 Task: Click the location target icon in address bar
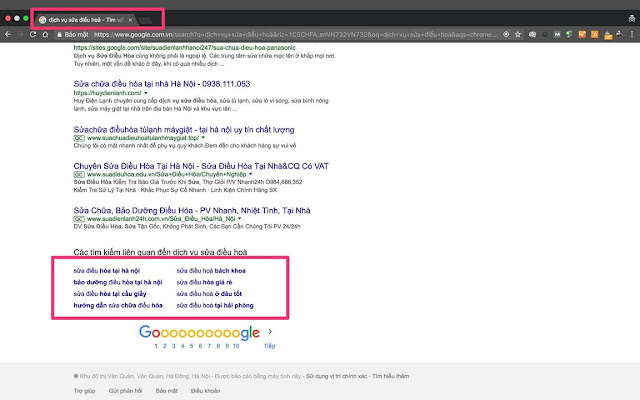[506, 35]
